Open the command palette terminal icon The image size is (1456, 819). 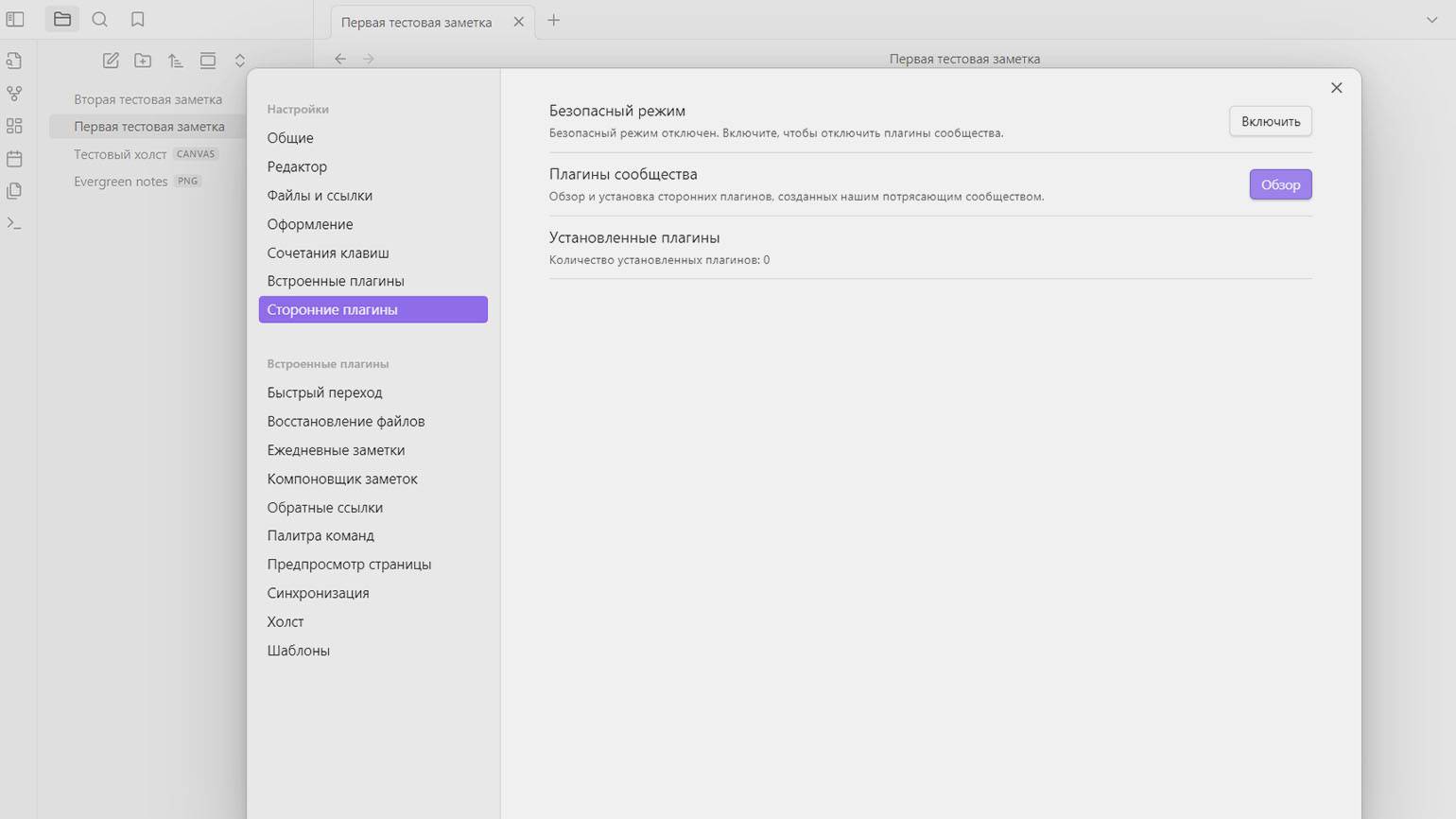(x=14, y=223)
